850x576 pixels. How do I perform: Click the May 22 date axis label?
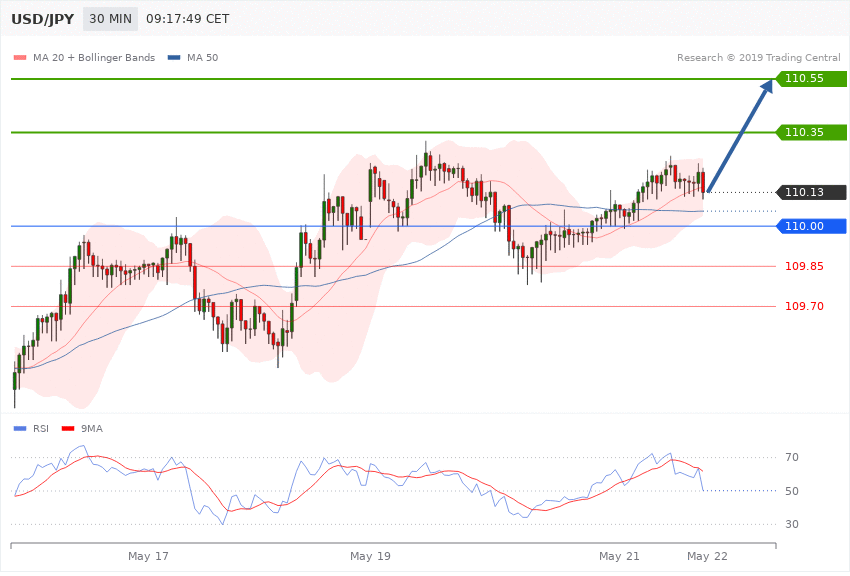coord(707,556)
